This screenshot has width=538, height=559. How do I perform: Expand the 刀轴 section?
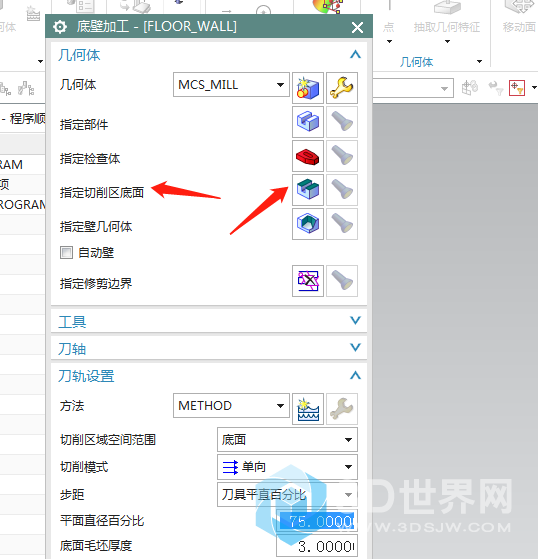click(209, 348)
